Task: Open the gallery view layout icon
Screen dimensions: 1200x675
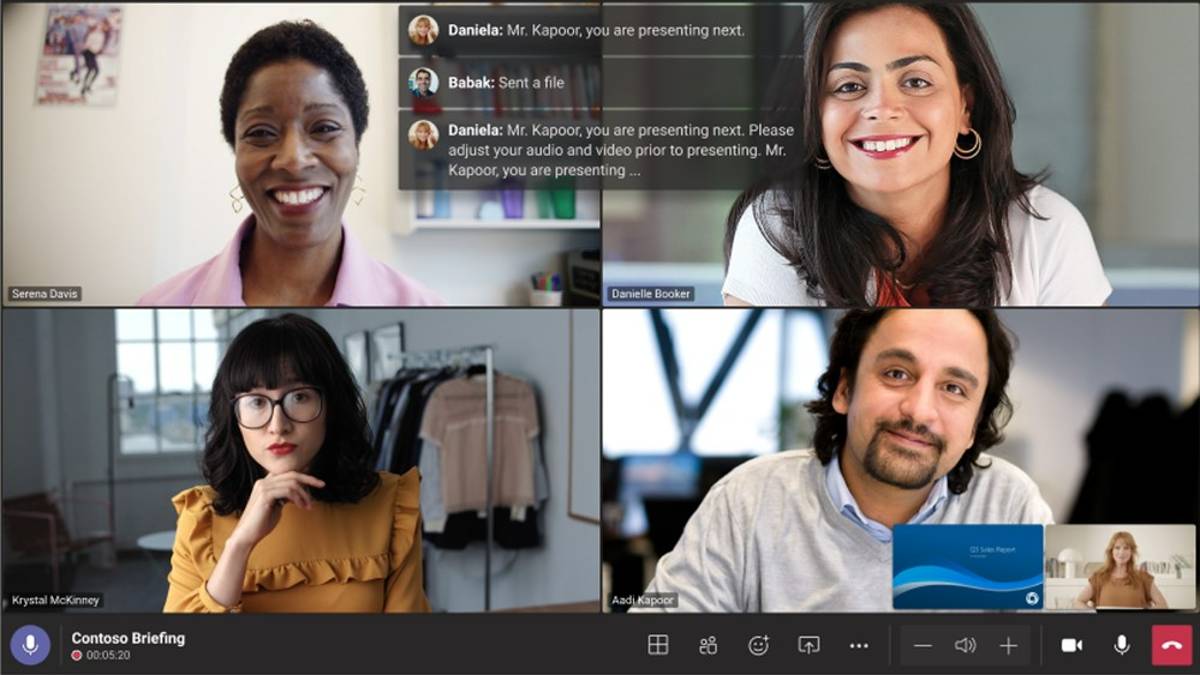Action: [658, 645]
